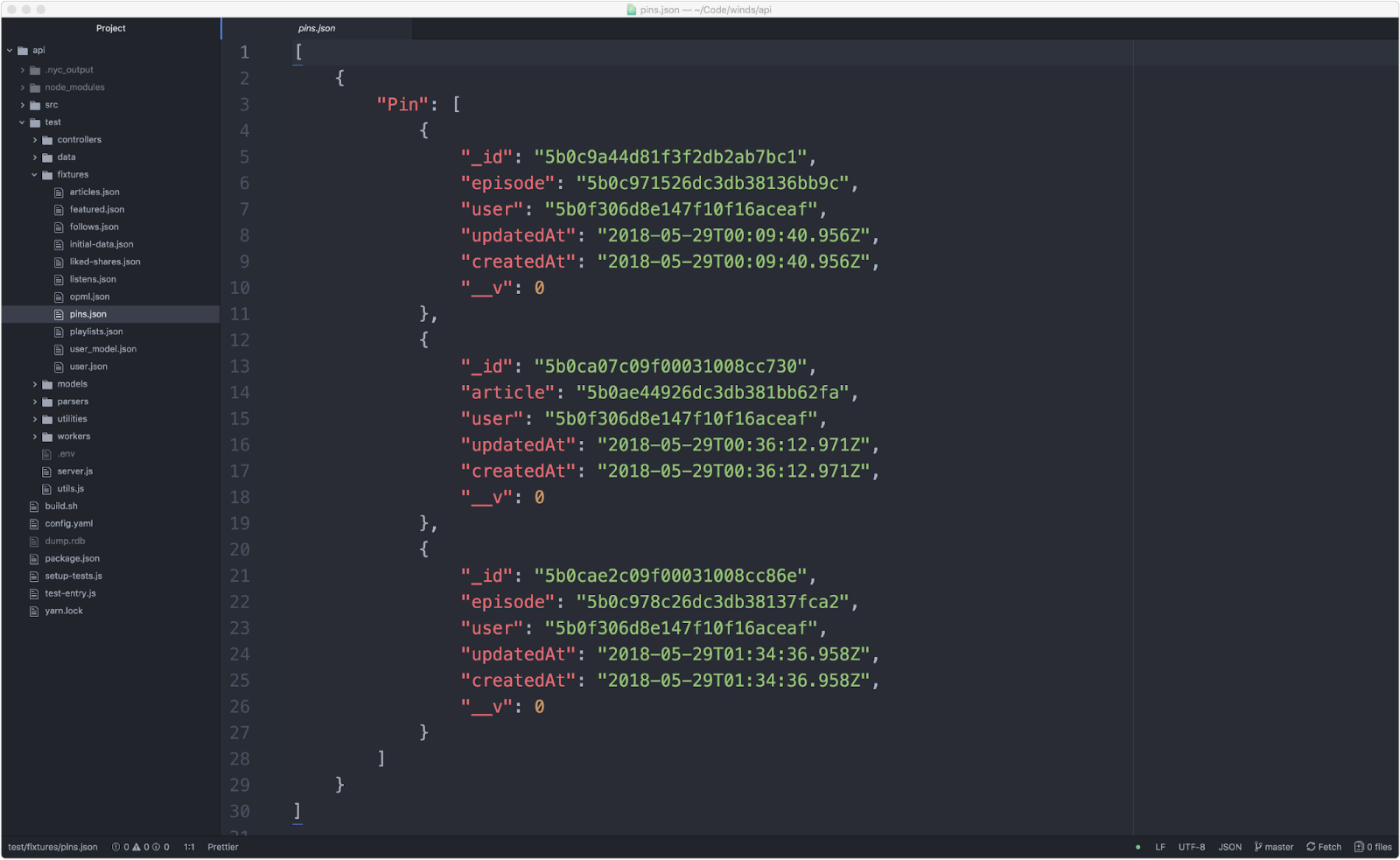Screen dimensions: 1400x860
Task: Open user_model.json from the fixtures folder
Action: (102, 349)
